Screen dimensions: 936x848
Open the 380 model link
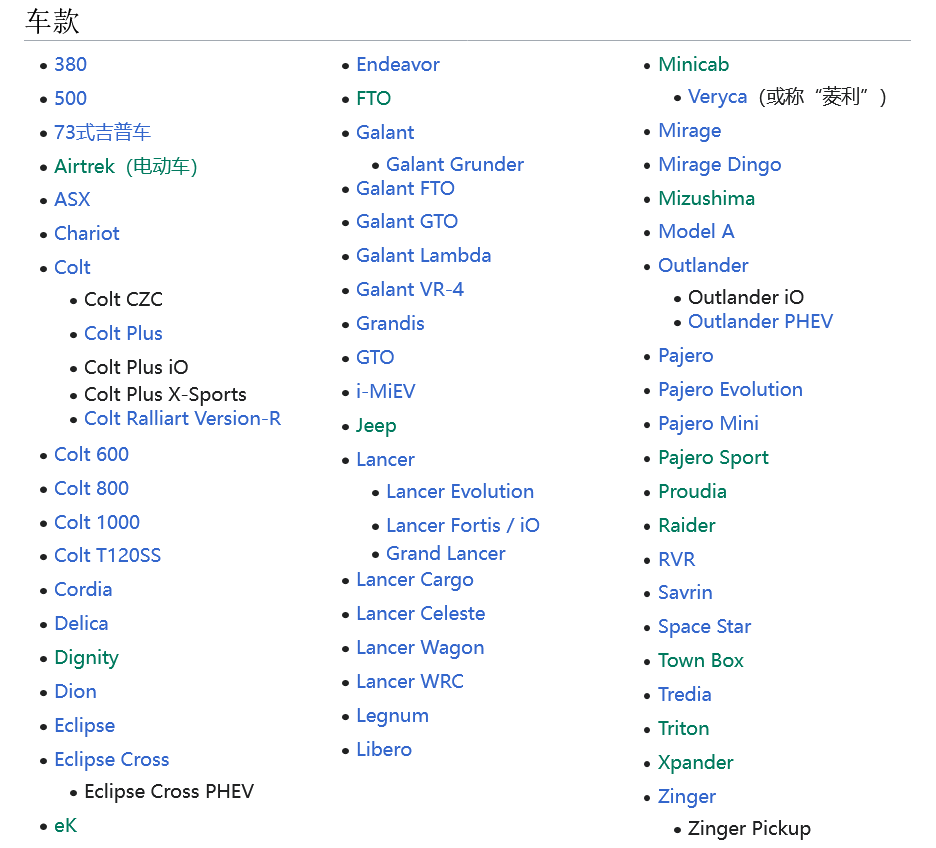(x=70, y=64)
